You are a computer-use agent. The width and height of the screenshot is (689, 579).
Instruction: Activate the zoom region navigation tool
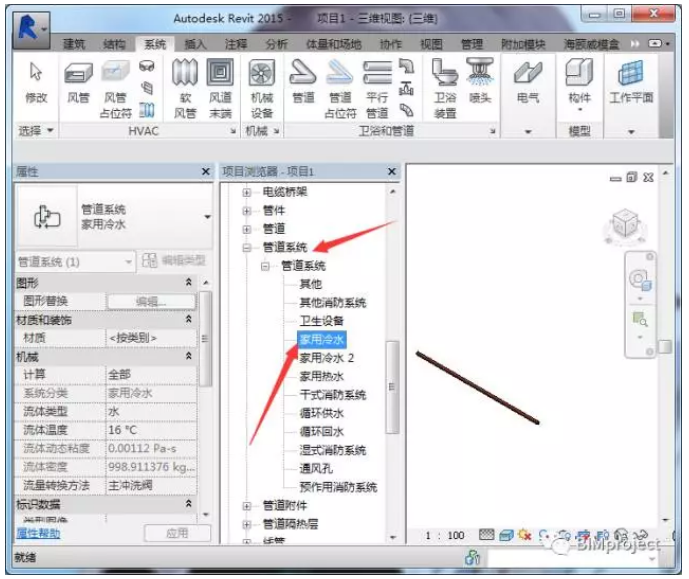[x=640, y=319]
